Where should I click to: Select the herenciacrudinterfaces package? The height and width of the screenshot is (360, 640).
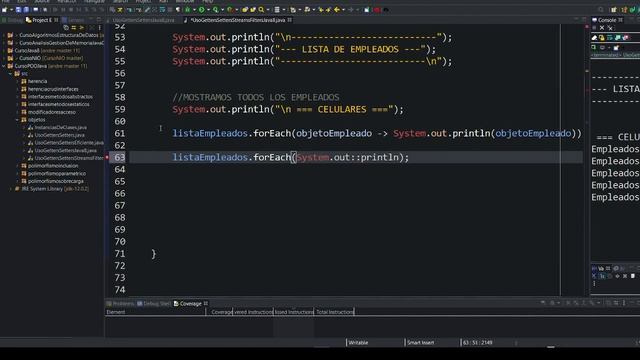[53, 89]
